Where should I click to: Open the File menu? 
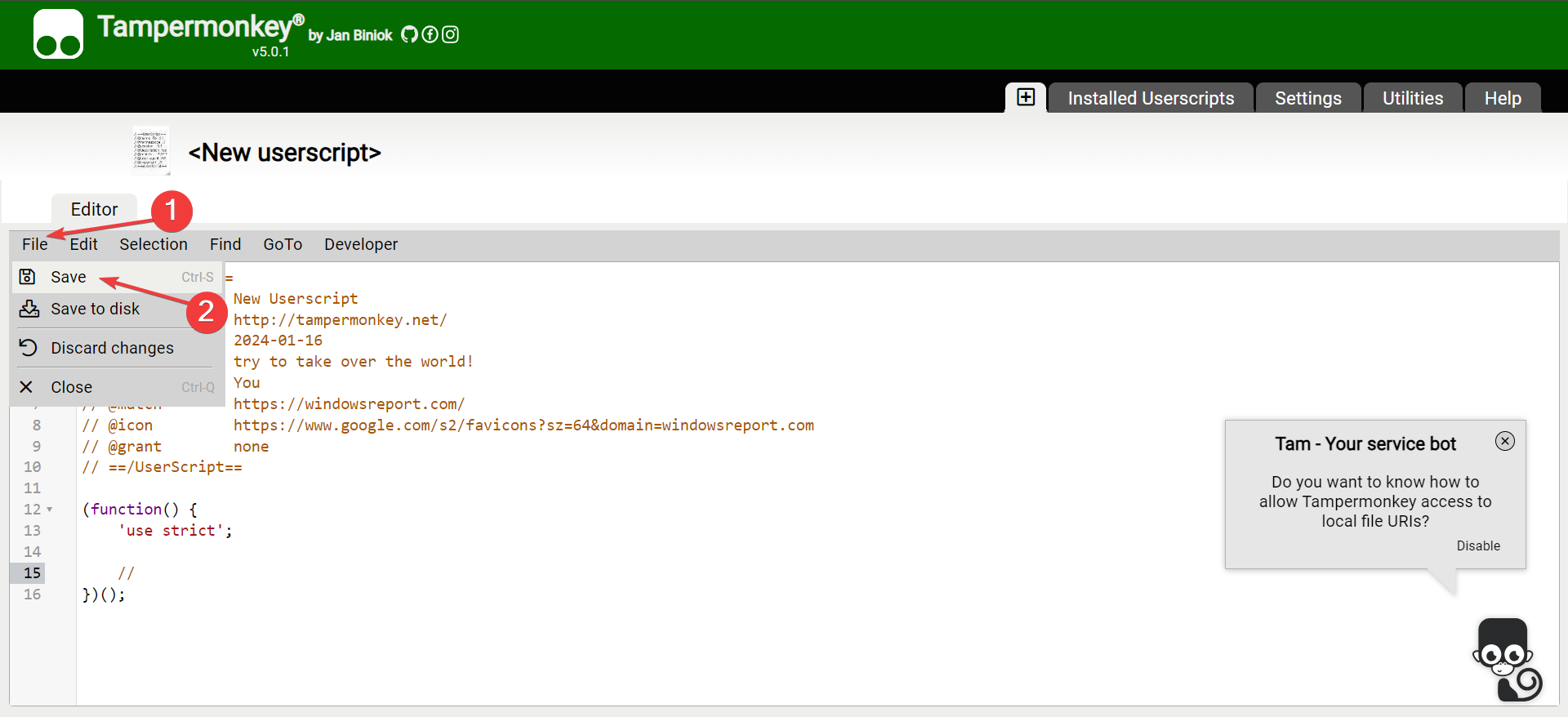click(x=34, y=244)
